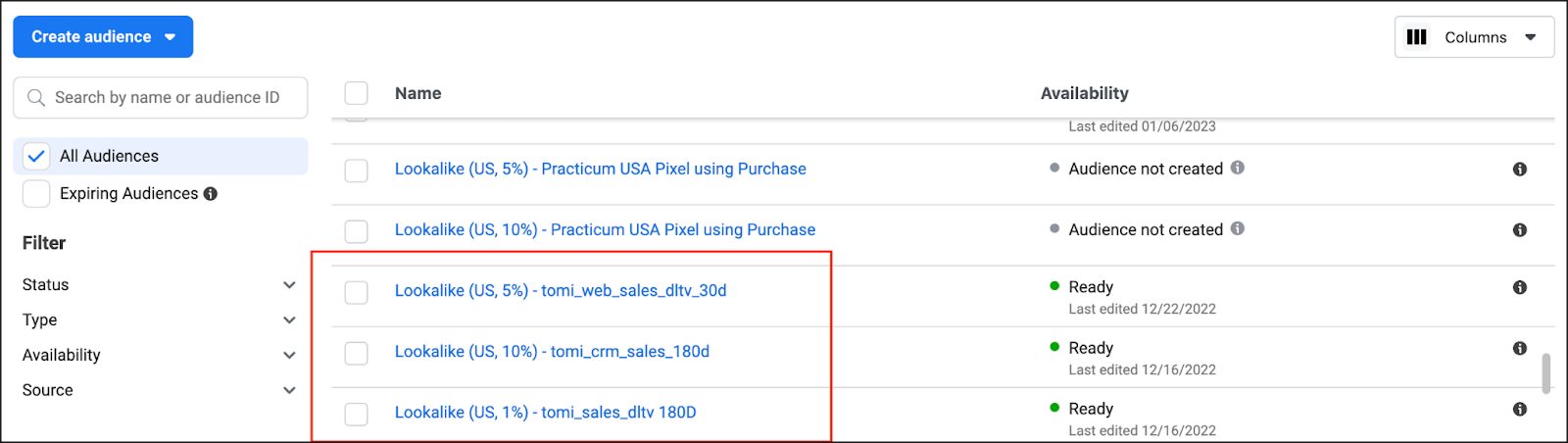This screenshot has width=1568, height=443.
Task: Click info icon for tomi_sales_dltv 180D row
Action: pos(1520,409)
